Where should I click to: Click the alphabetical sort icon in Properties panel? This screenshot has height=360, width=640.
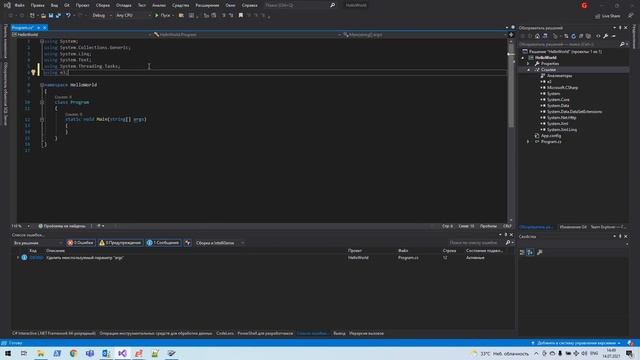(530, 253)
